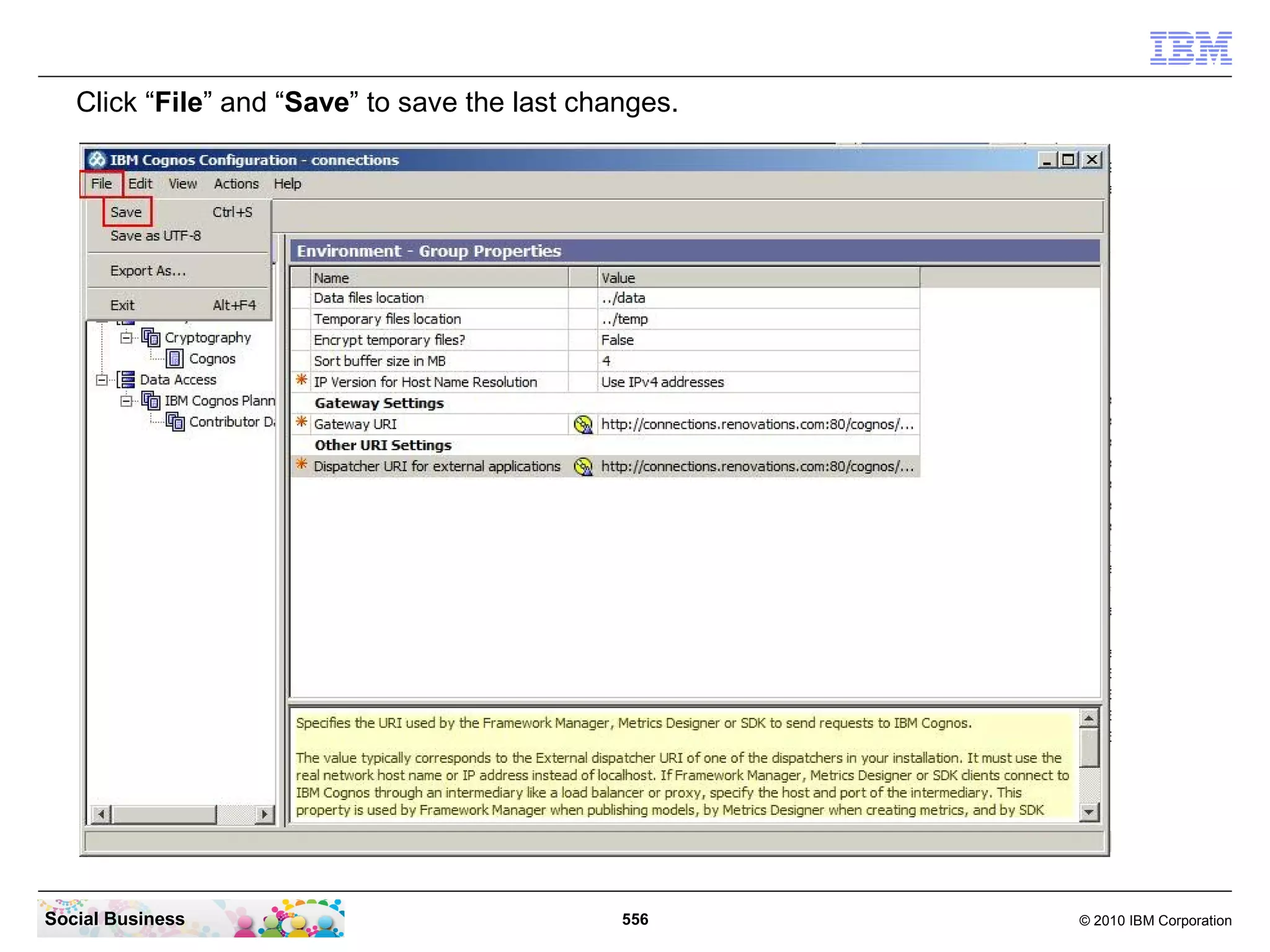Click the Data Access tree icon
The image size is (1270, 952).
pos(127,380)
